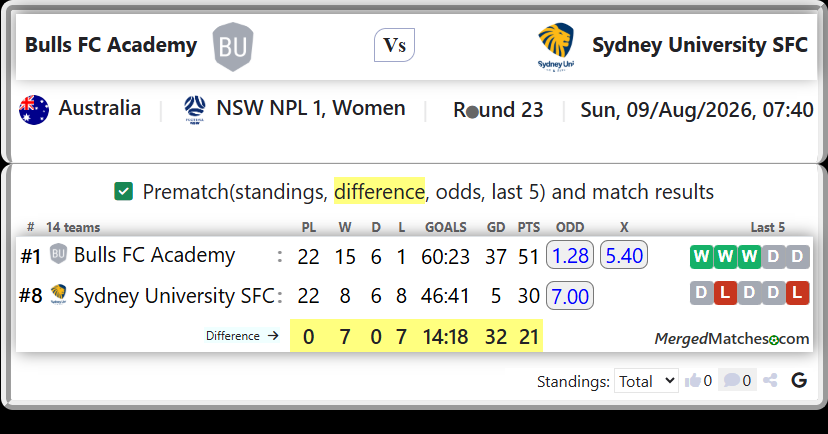Click the GOALS column header
Viewport: 828px width, 434px height.
click(446, 227)
